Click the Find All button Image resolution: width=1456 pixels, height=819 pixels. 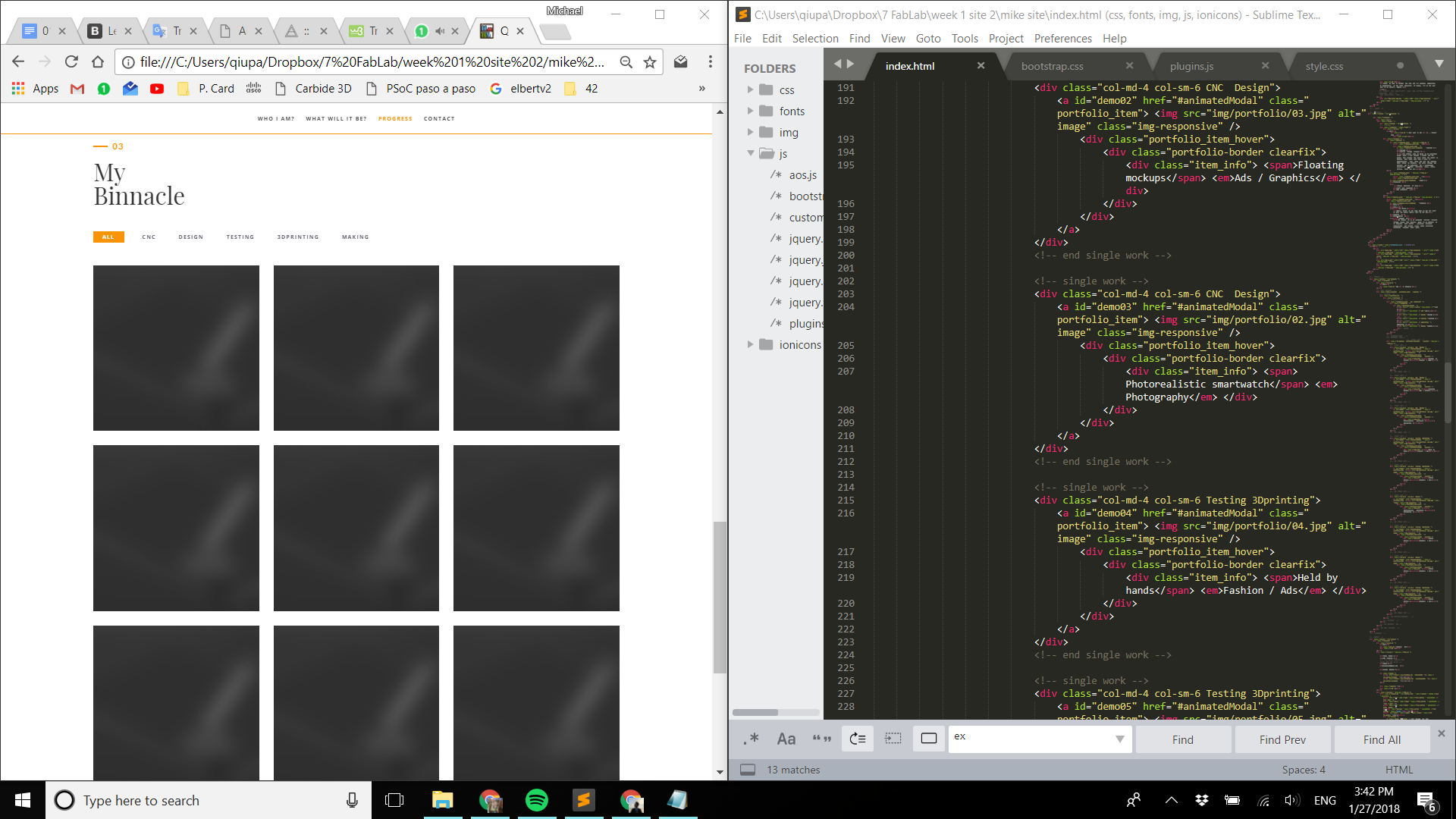(x=1382, y=740)
